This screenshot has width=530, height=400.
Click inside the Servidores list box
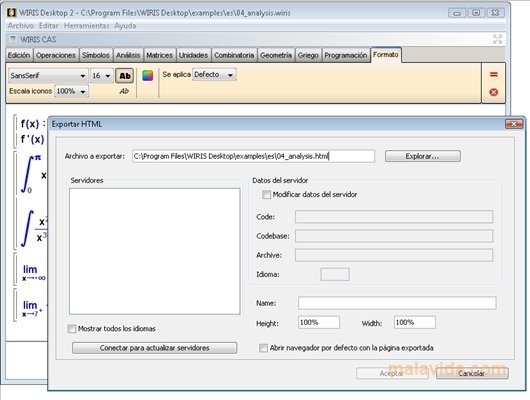155,252
